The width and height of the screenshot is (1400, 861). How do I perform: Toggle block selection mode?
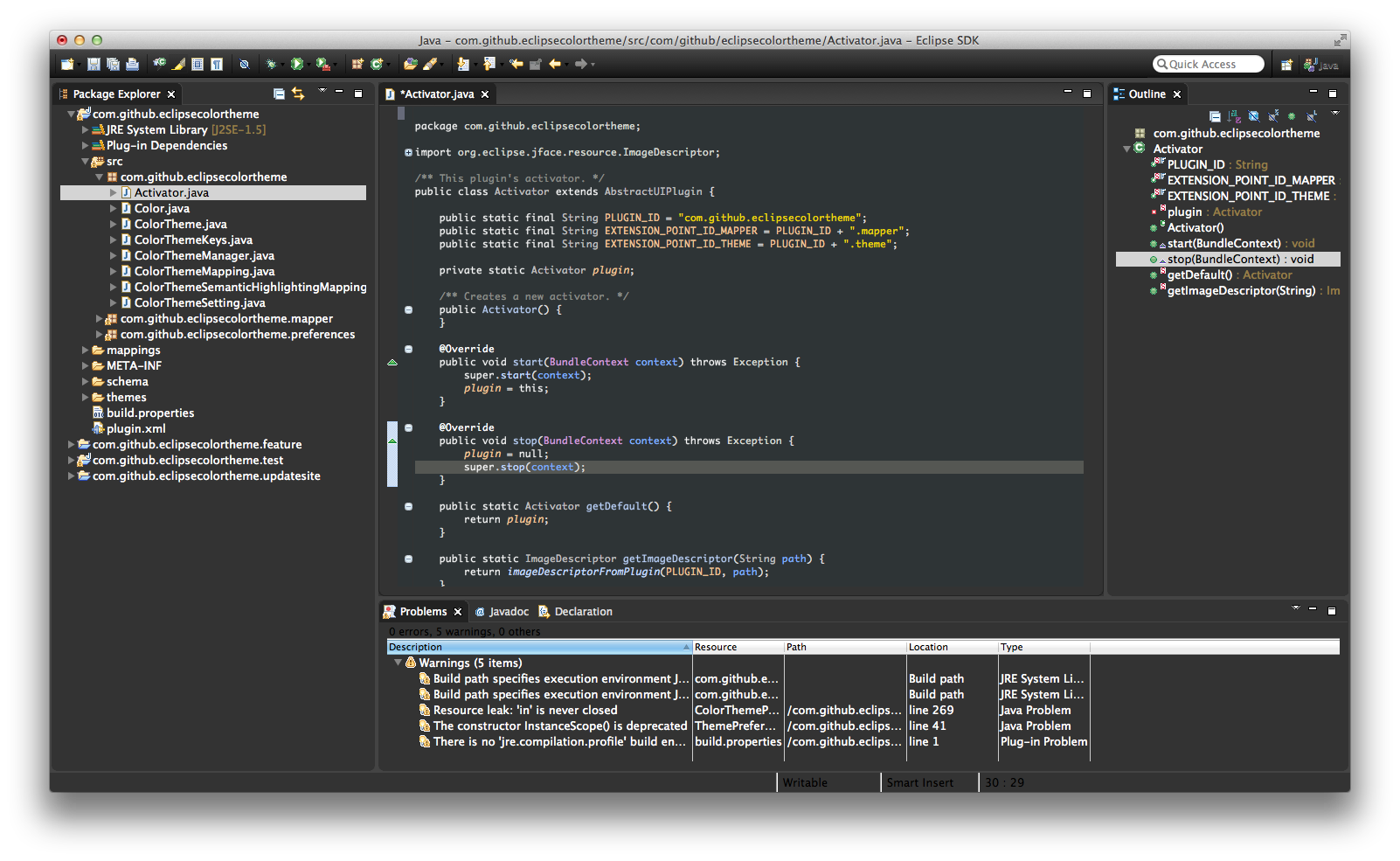click(198, 64)
